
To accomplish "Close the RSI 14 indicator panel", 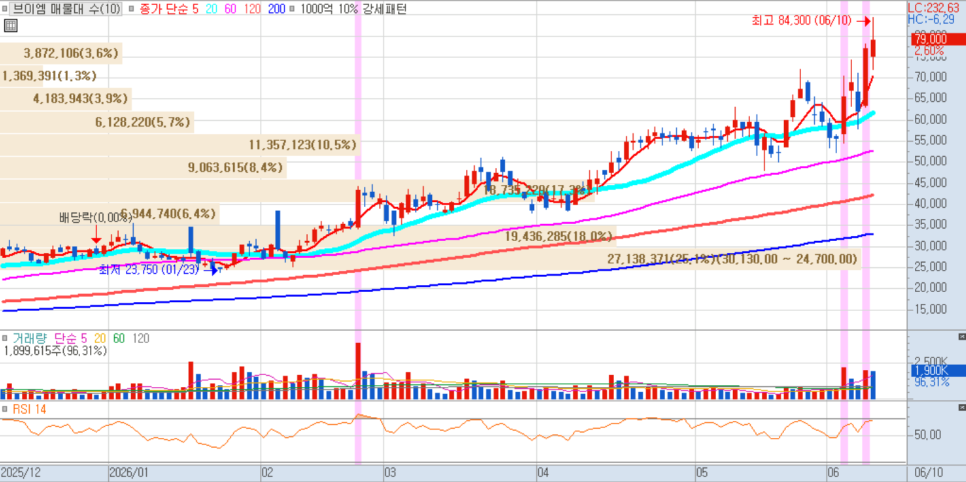I will 962,408.
